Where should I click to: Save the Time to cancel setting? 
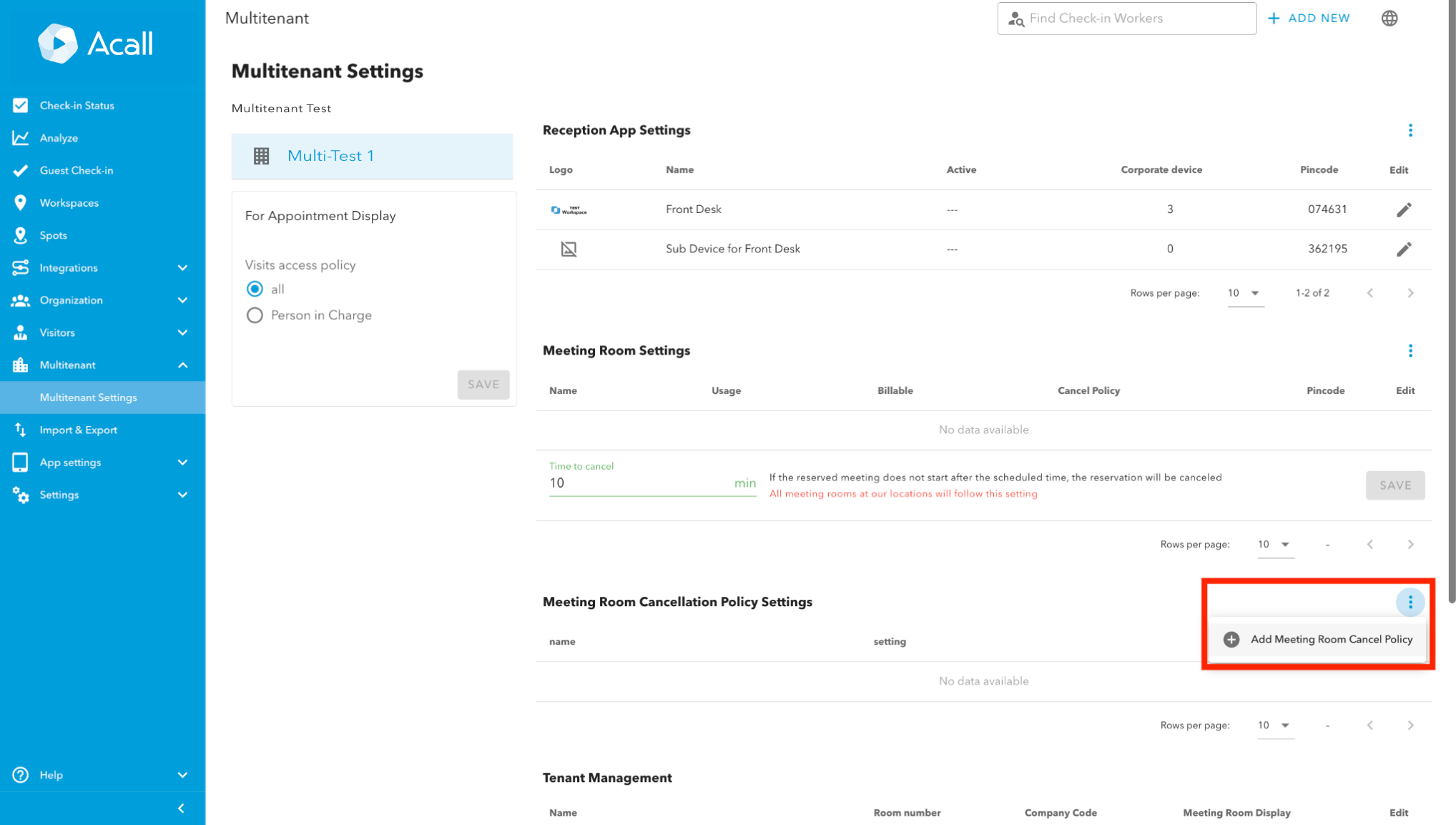(1394, 485)
